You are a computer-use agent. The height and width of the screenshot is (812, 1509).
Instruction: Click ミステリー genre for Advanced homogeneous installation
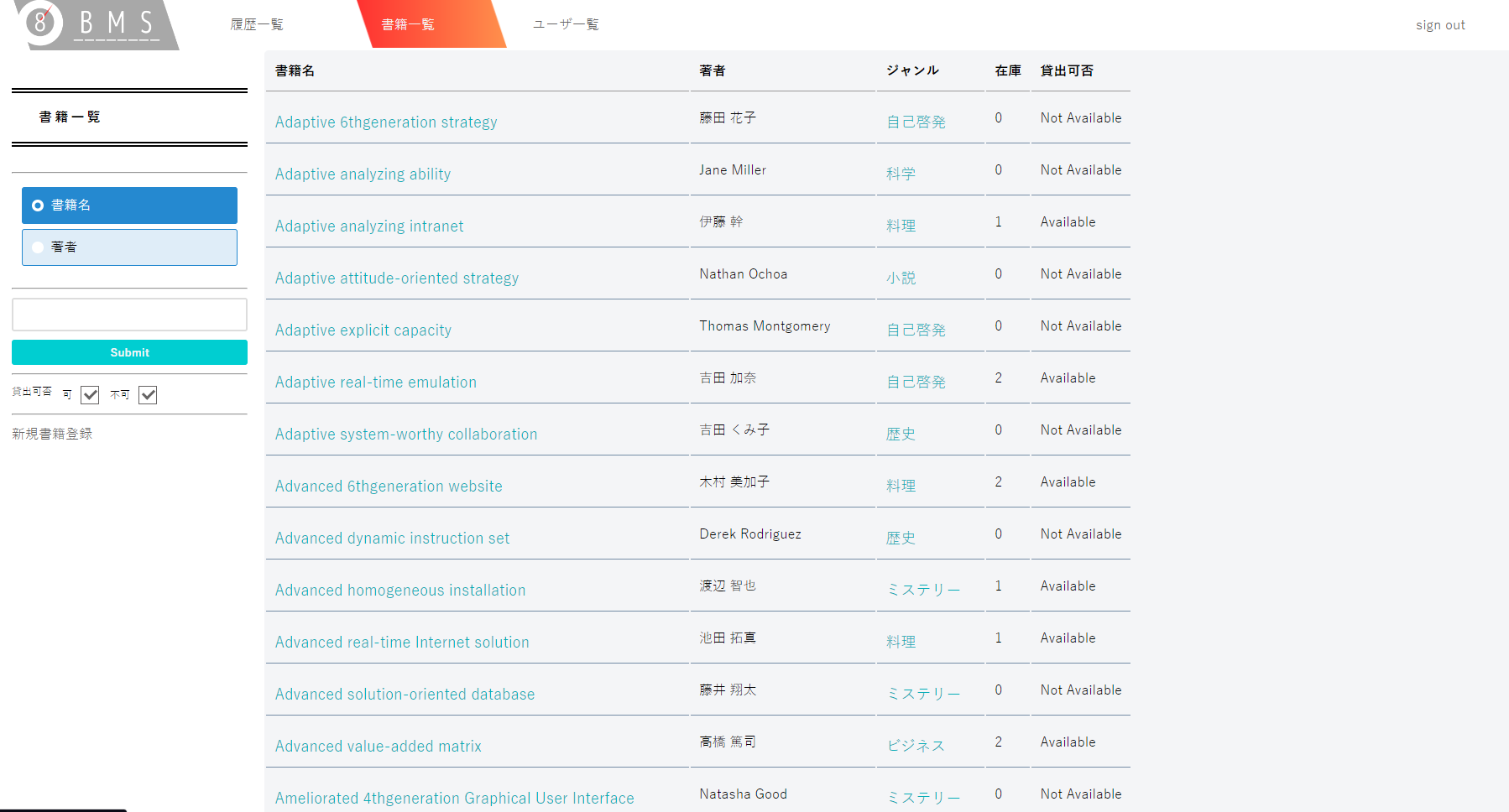tap(923, 591)
